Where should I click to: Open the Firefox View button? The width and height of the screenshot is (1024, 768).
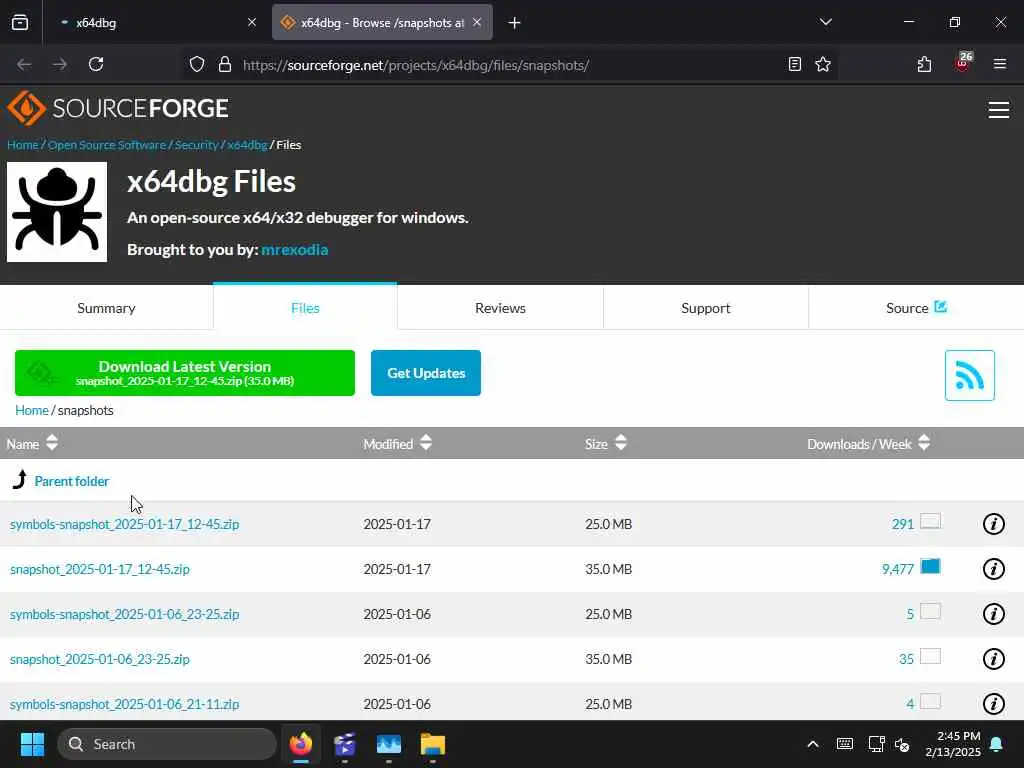pos(20,23)
